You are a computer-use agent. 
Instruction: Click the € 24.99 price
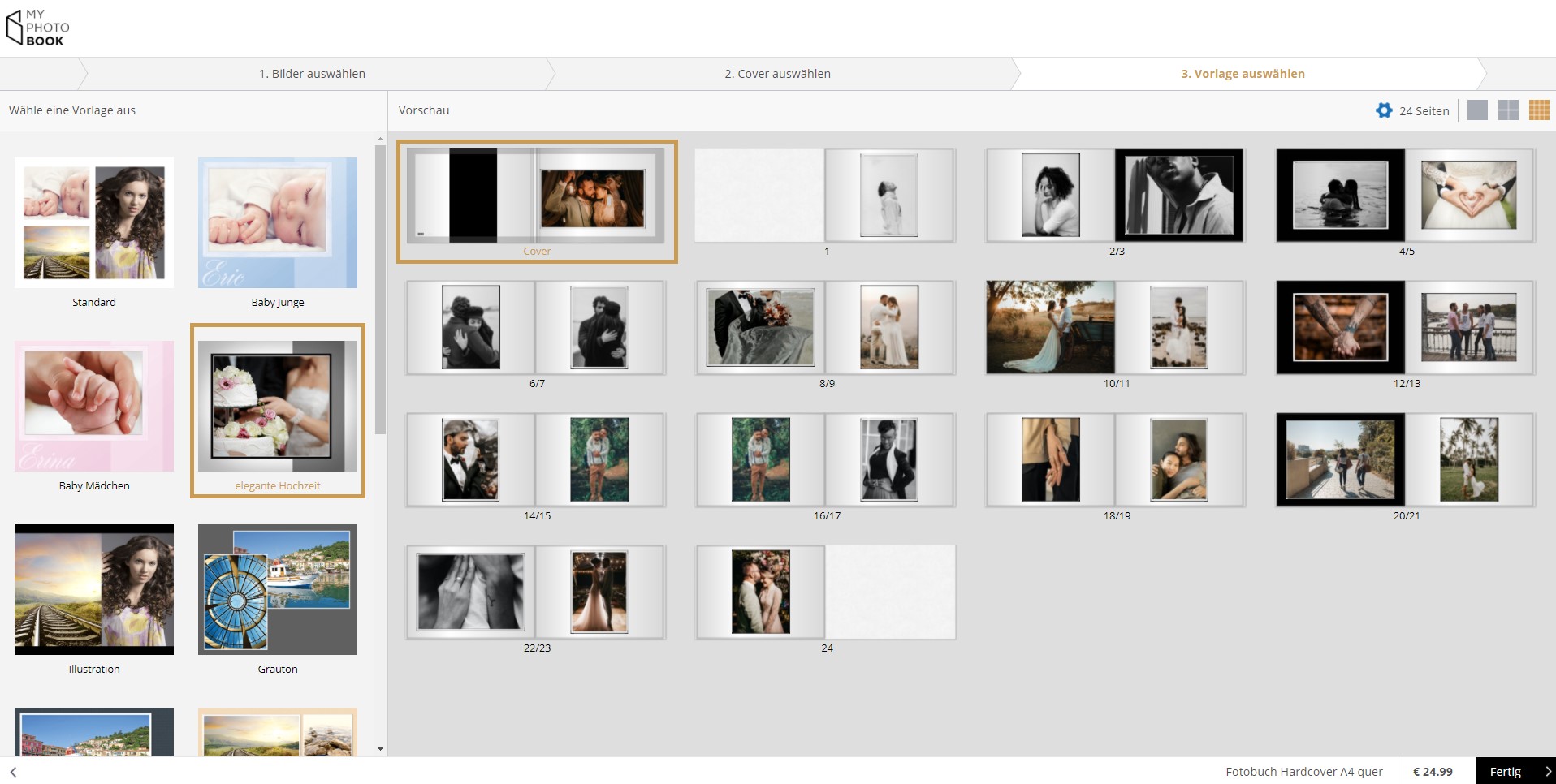[x=1433, y=772]
